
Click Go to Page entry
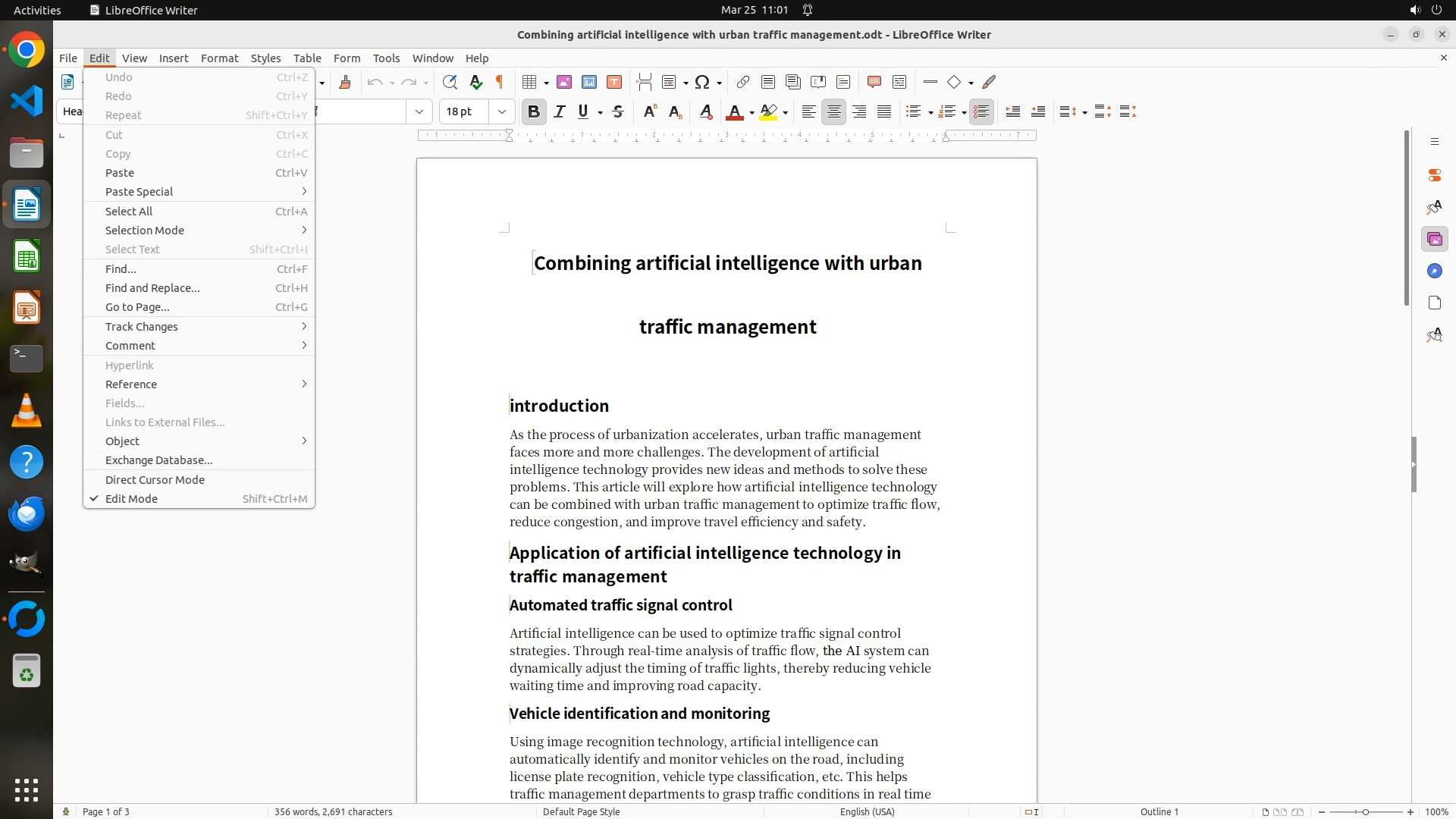pos(137,307)
